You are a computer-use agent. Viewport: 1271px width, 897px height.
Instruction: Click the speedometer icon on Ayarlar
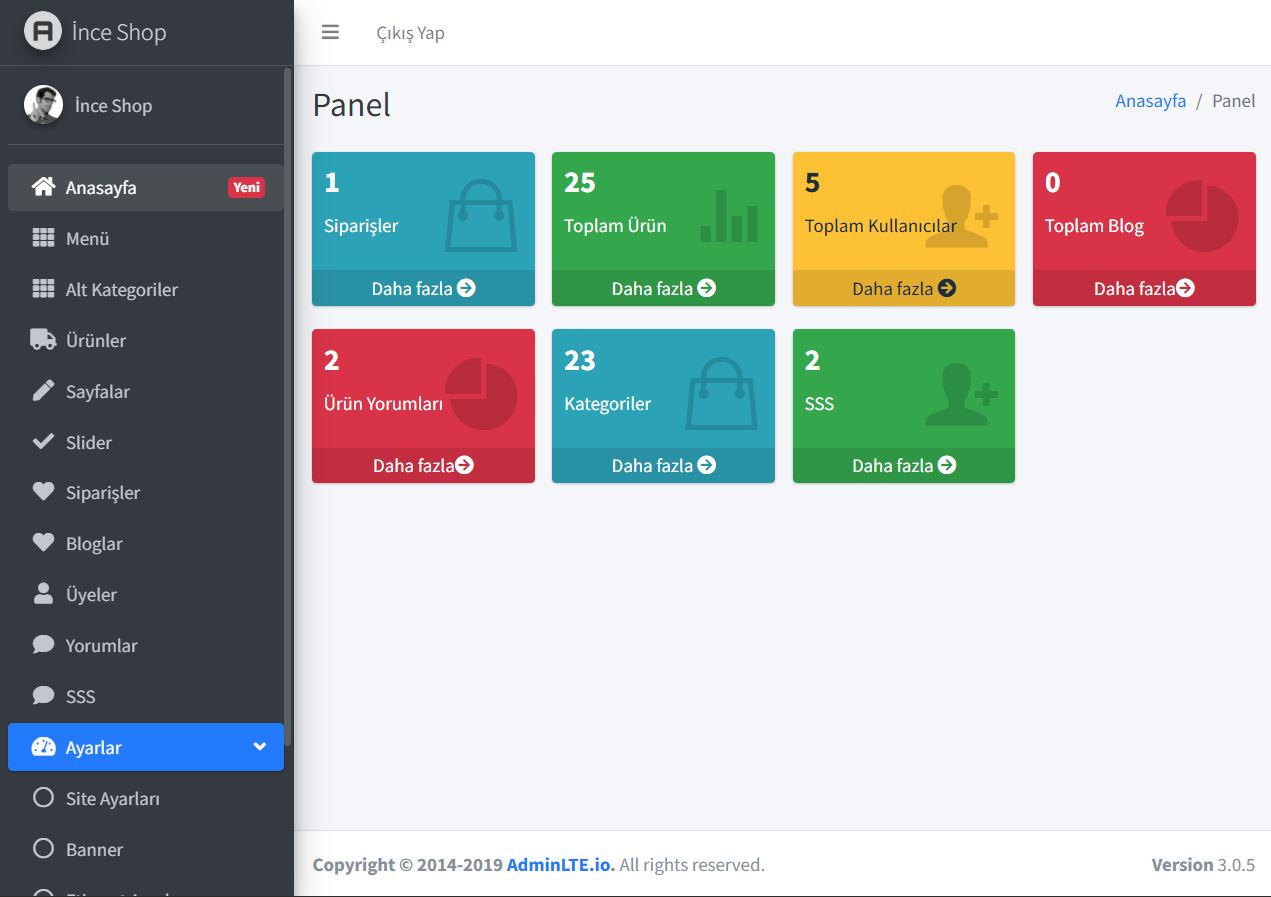[x=41, y=747]
